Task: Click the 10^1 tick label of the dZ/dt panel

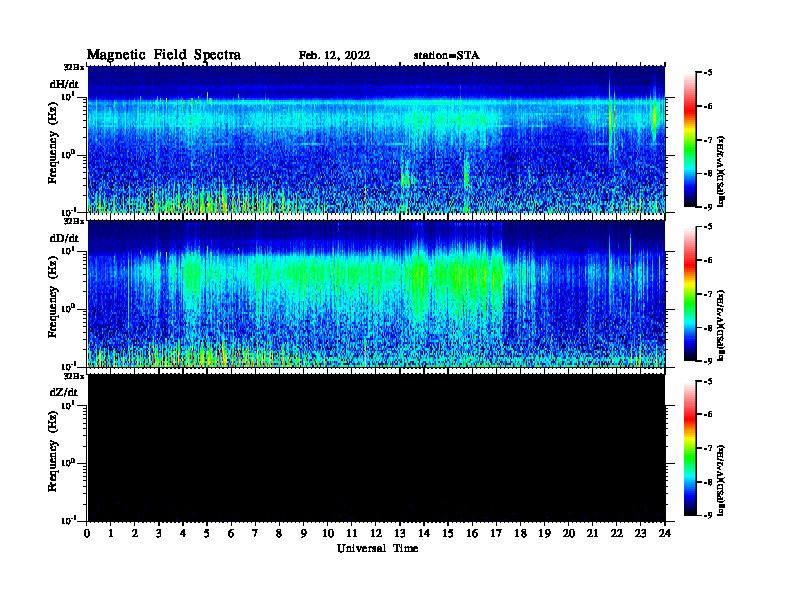Action: point(68,405)
